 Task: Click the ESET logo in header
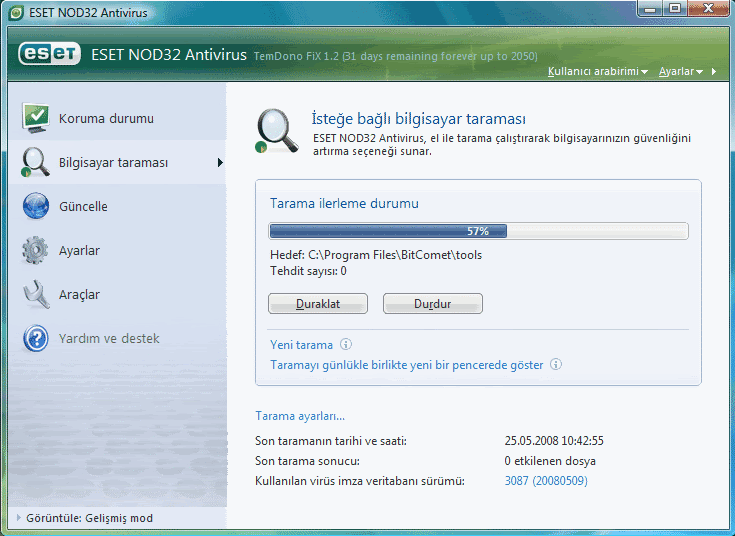[x=49, y=54]
